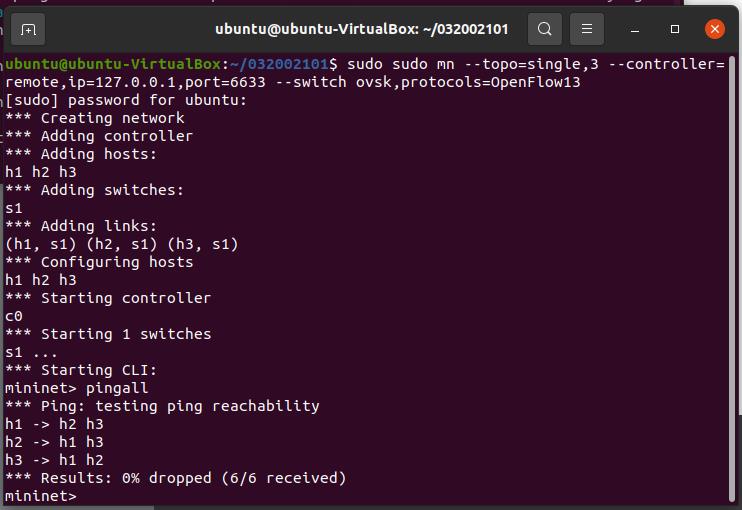The width and height of the screenshot is (742, 510).
Task: Focus the last empty mininet> prompt
Action: [41, 496]
